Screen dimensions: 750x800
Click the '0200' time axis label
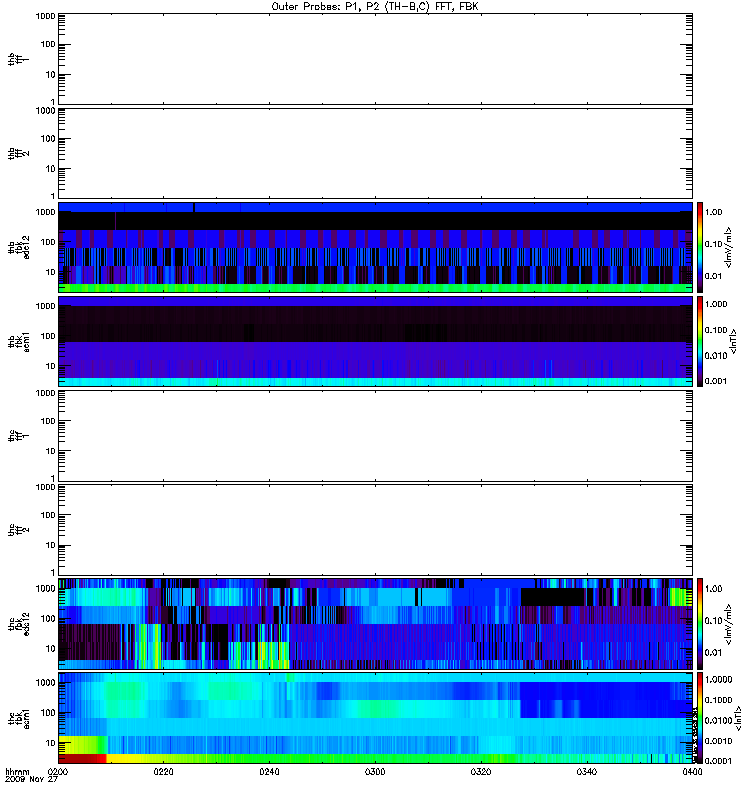tap(58, 772)
